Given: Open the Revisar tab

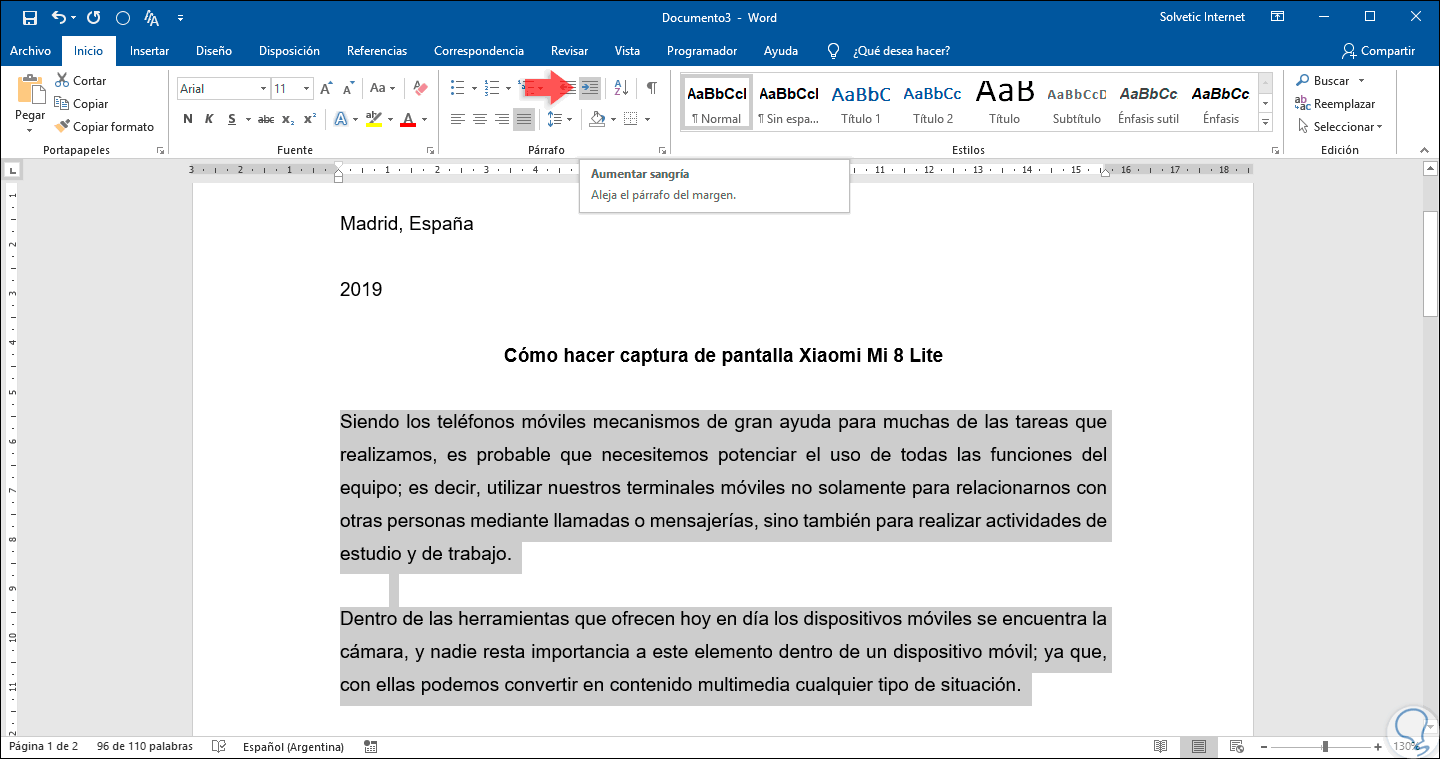Looking at the screenshot, I should pos(568,51).
